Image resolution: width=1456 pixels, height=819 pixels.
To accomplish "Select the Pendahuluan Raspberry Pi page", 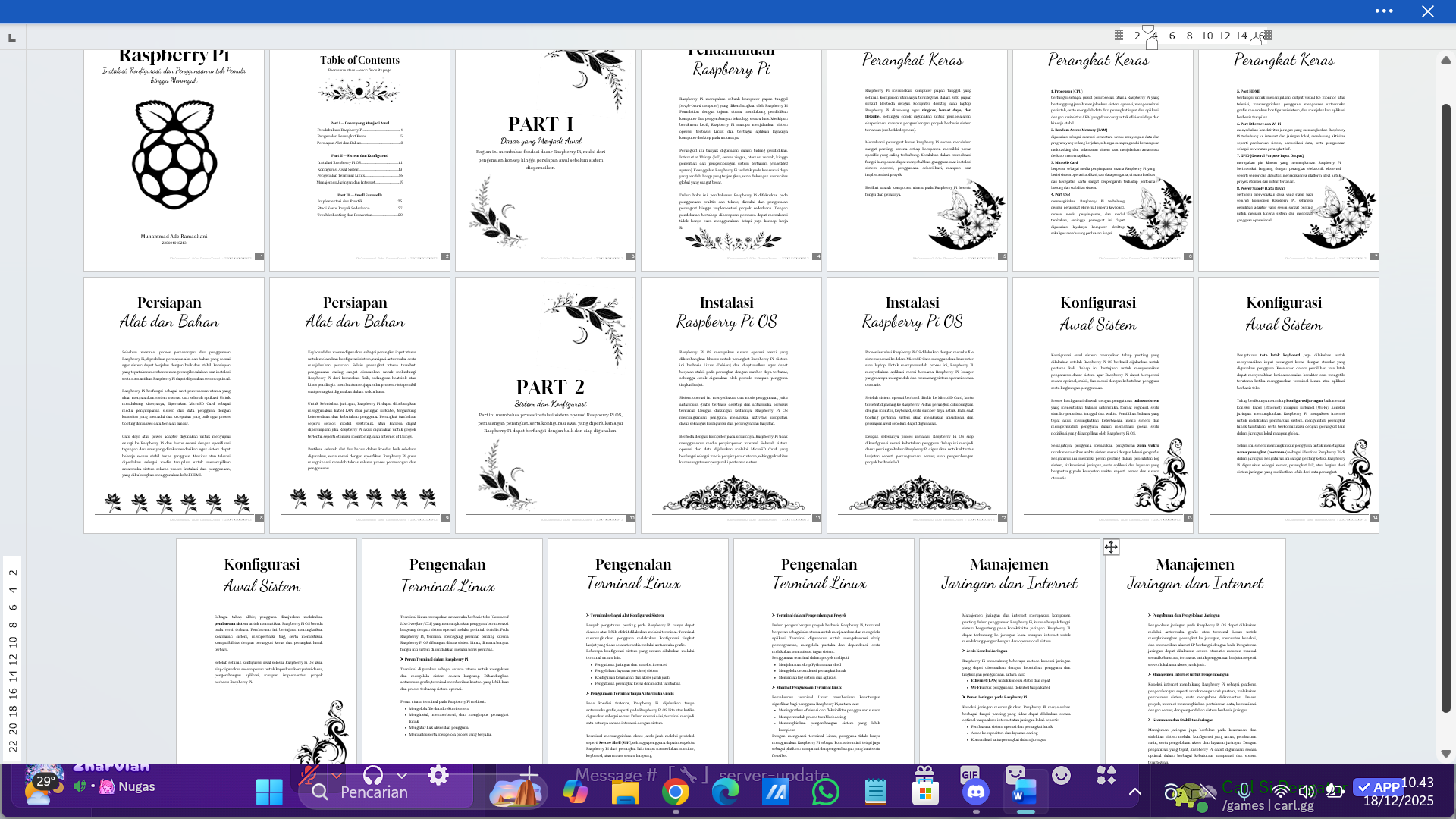I will [731, 161].
